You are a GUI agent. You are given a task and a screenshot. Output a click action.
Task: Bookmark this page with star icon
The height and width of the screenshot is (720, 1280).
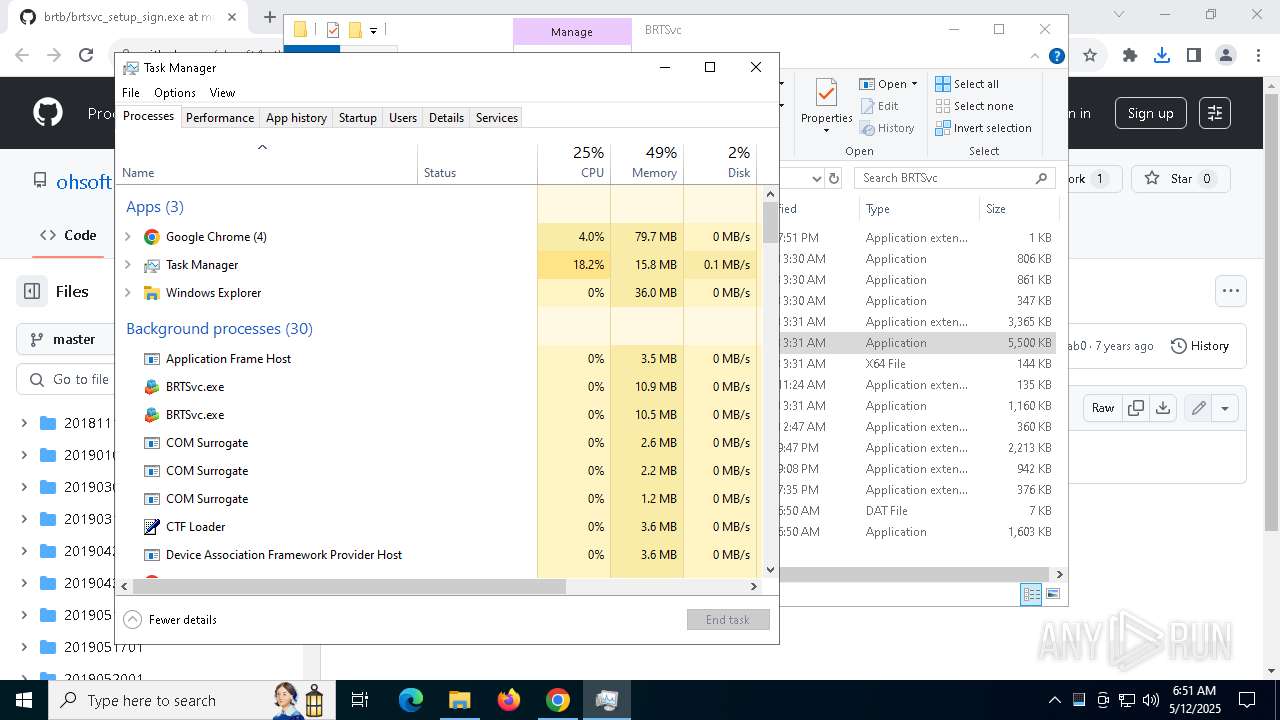[1090, 56]
